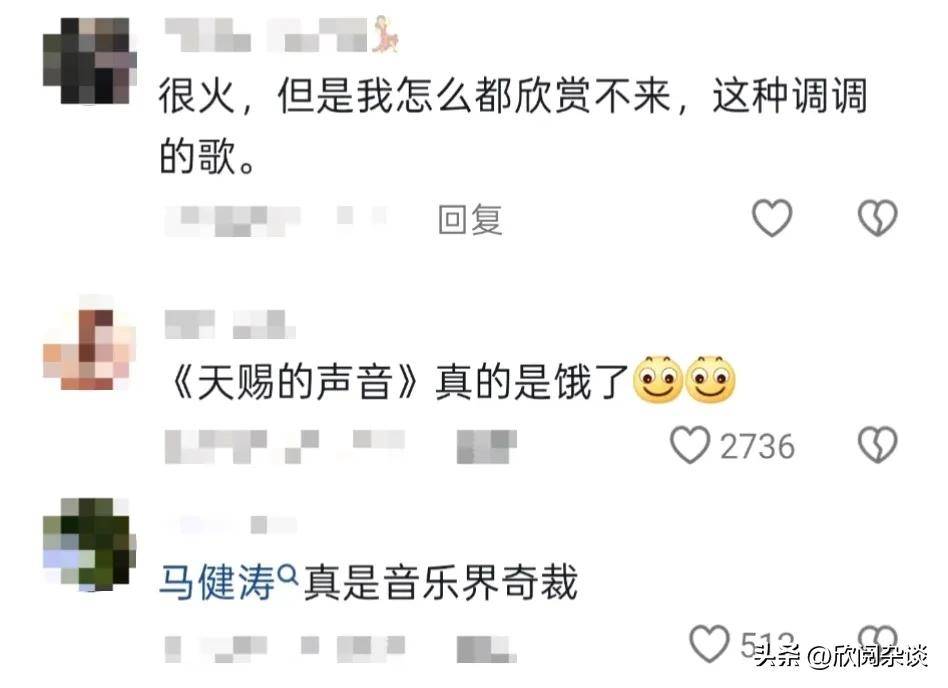Image resolution: width=948 pixels, height=688 pixels.
Task: Open the second commenter's blurred username
Action: pyautogui.click(x=230, y=324)
